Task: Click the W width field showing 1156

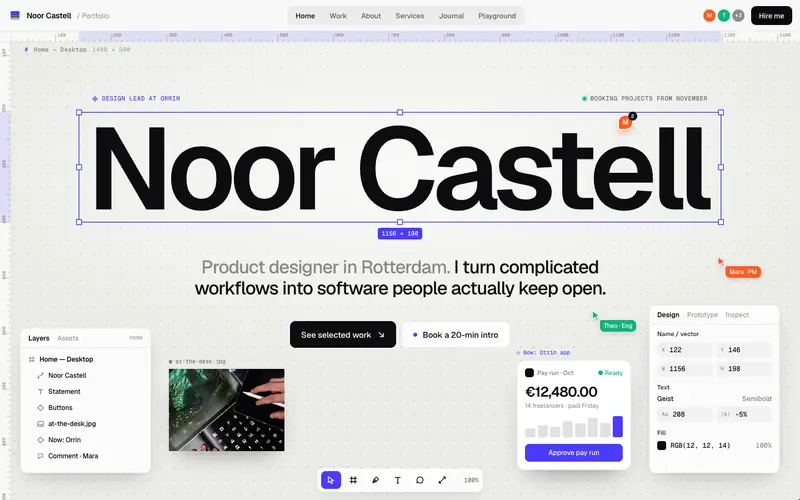Action: coord(685,369)
